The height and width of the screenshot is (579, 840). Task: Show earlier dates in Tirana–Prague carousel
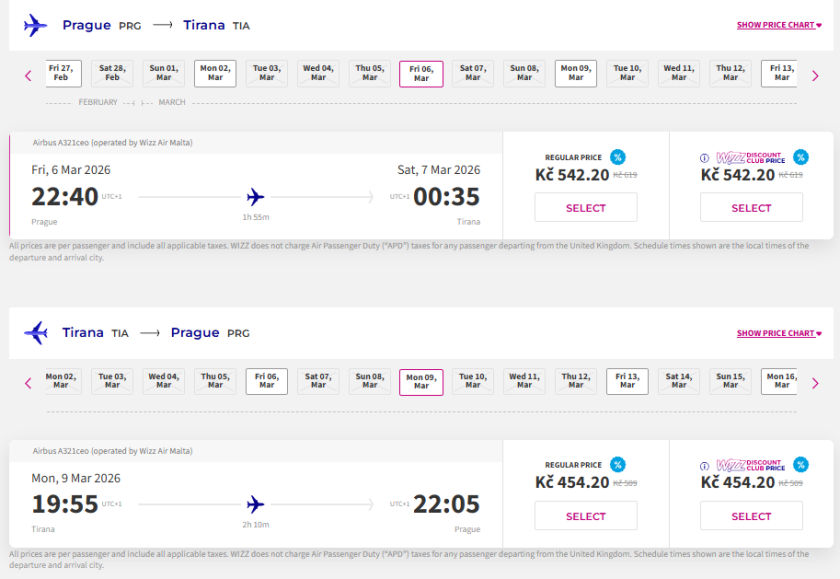pos(28,383)
